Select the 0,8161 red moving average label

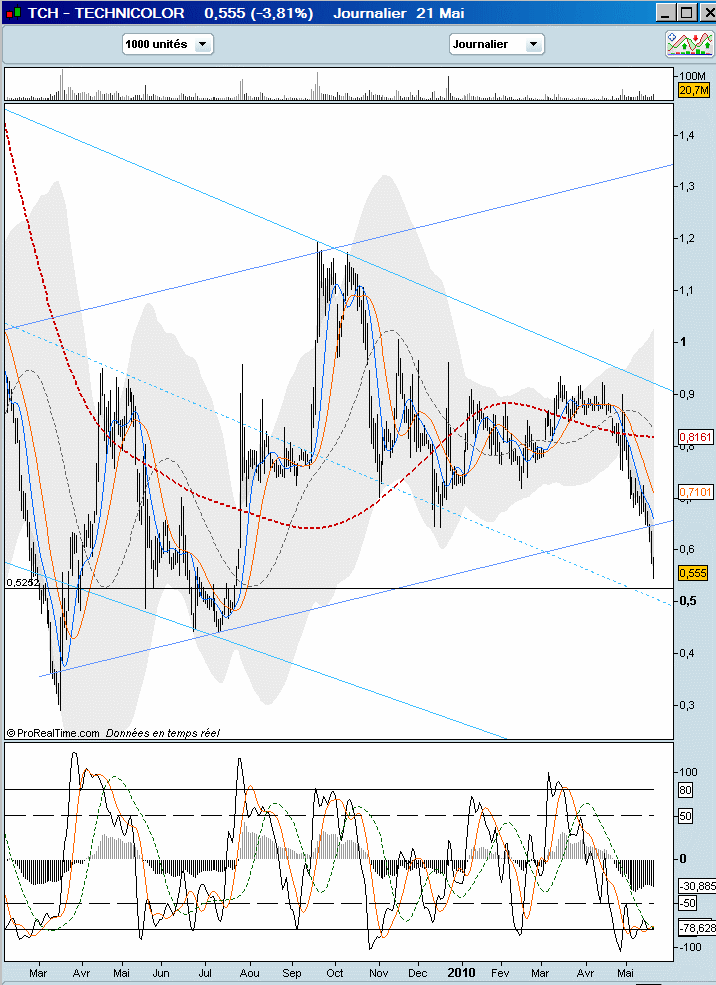click(696, 437)
